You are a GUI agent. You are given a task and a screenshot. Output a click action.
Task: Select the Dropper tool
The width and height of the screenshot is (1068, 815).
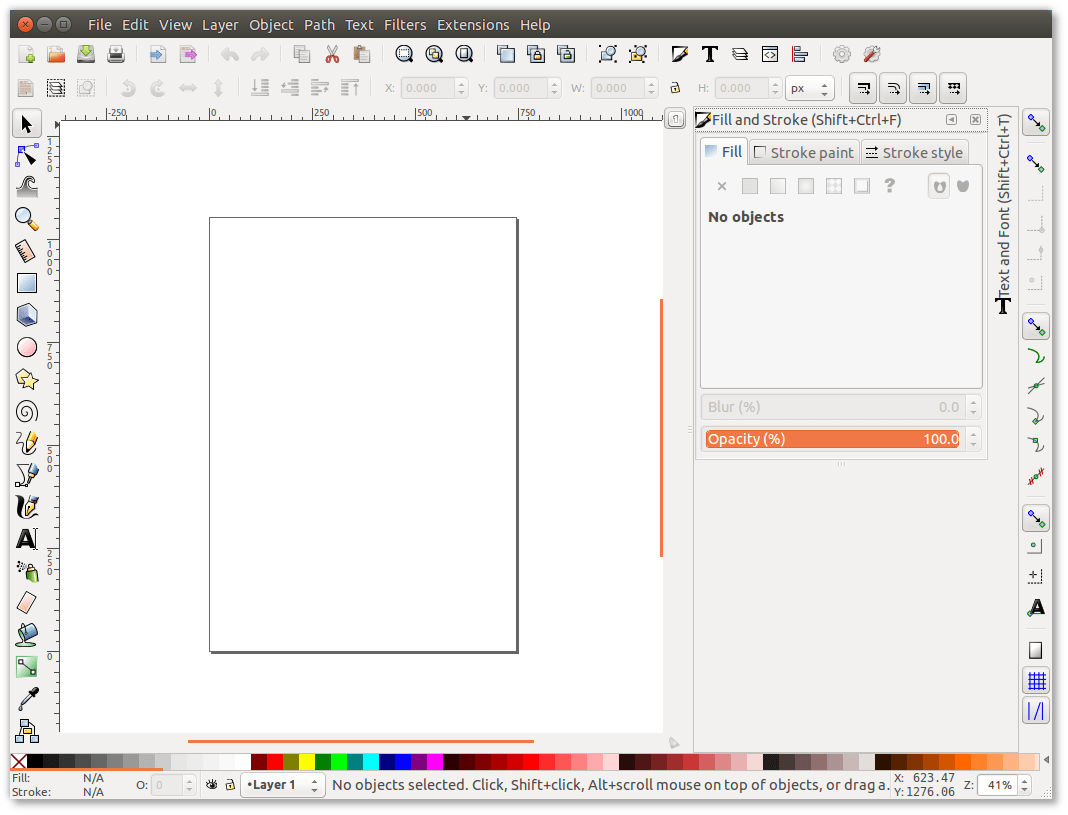pos(26,699)
